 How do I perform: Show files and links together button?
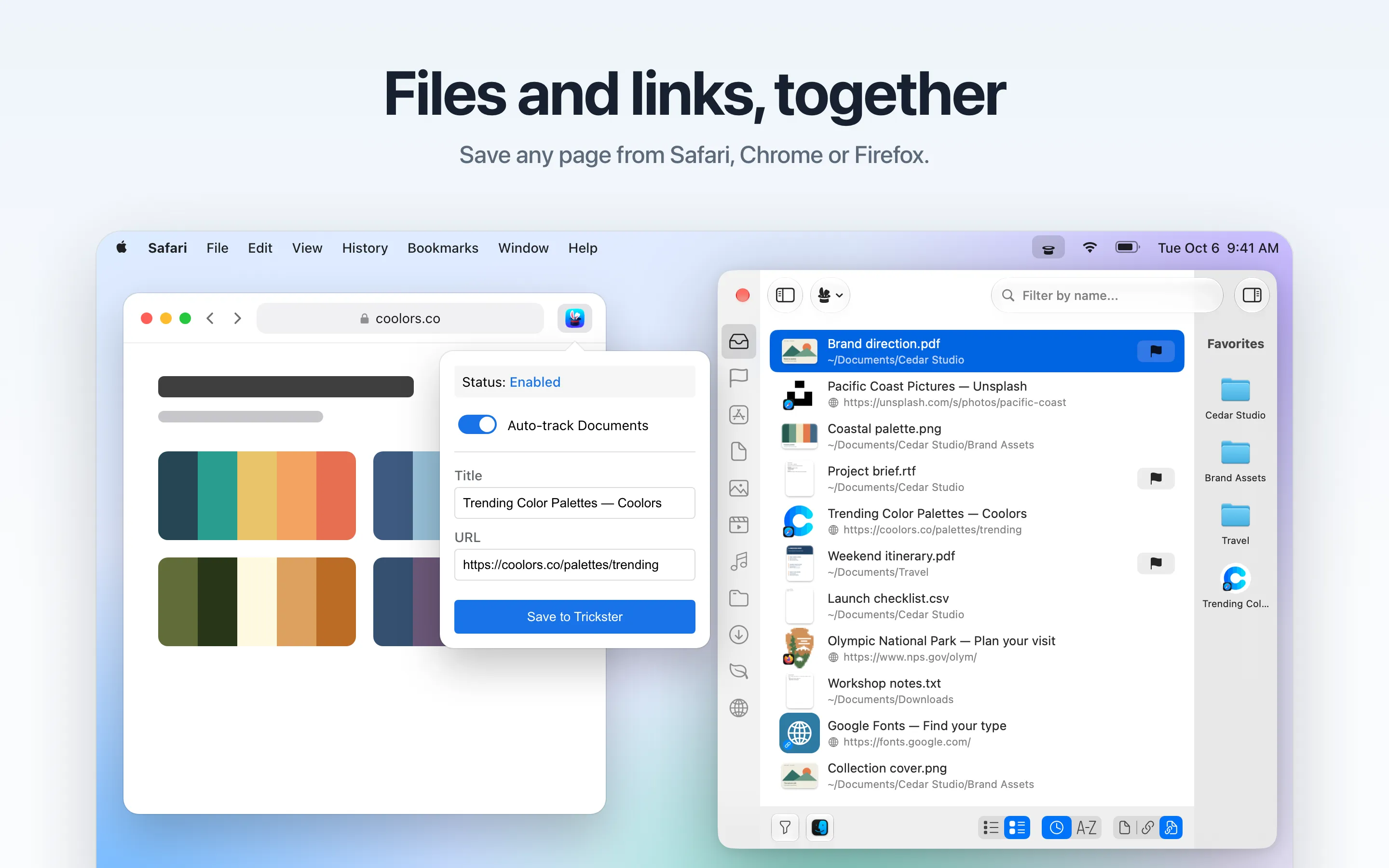[1171, 827]
